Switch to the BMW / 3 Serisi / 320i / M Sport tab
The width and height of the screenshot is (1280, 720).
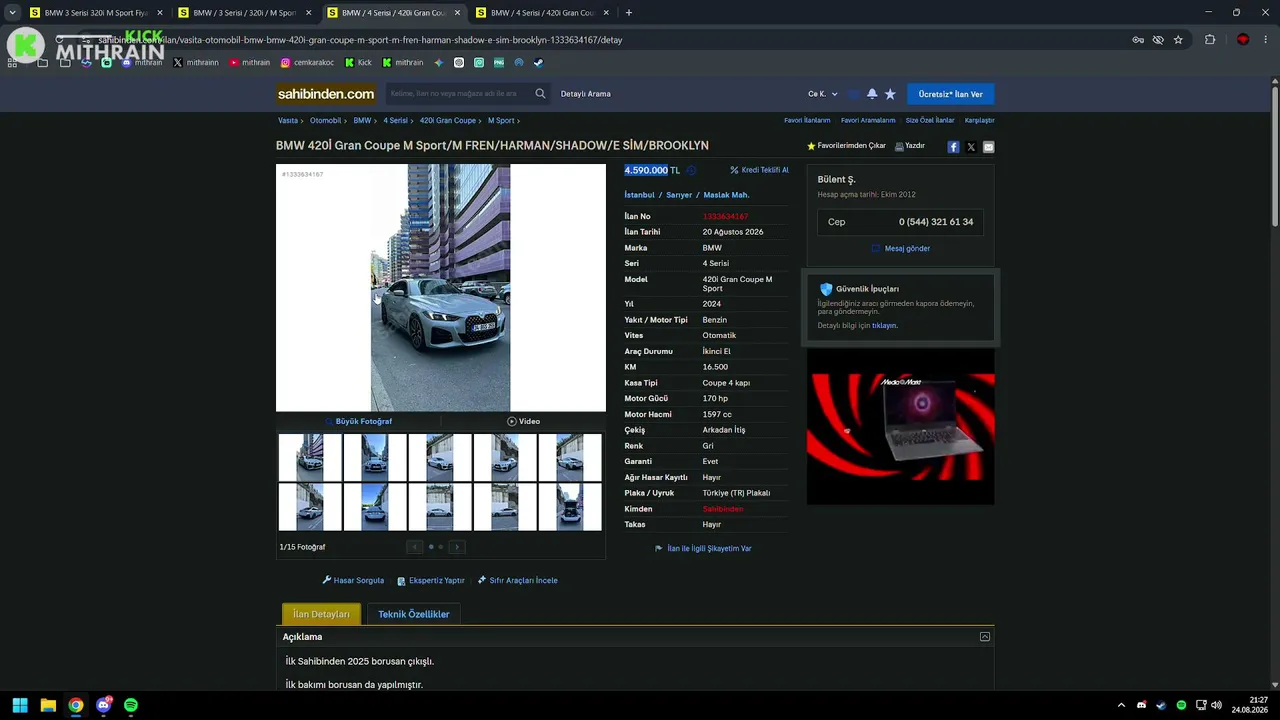tap(244, 13)
